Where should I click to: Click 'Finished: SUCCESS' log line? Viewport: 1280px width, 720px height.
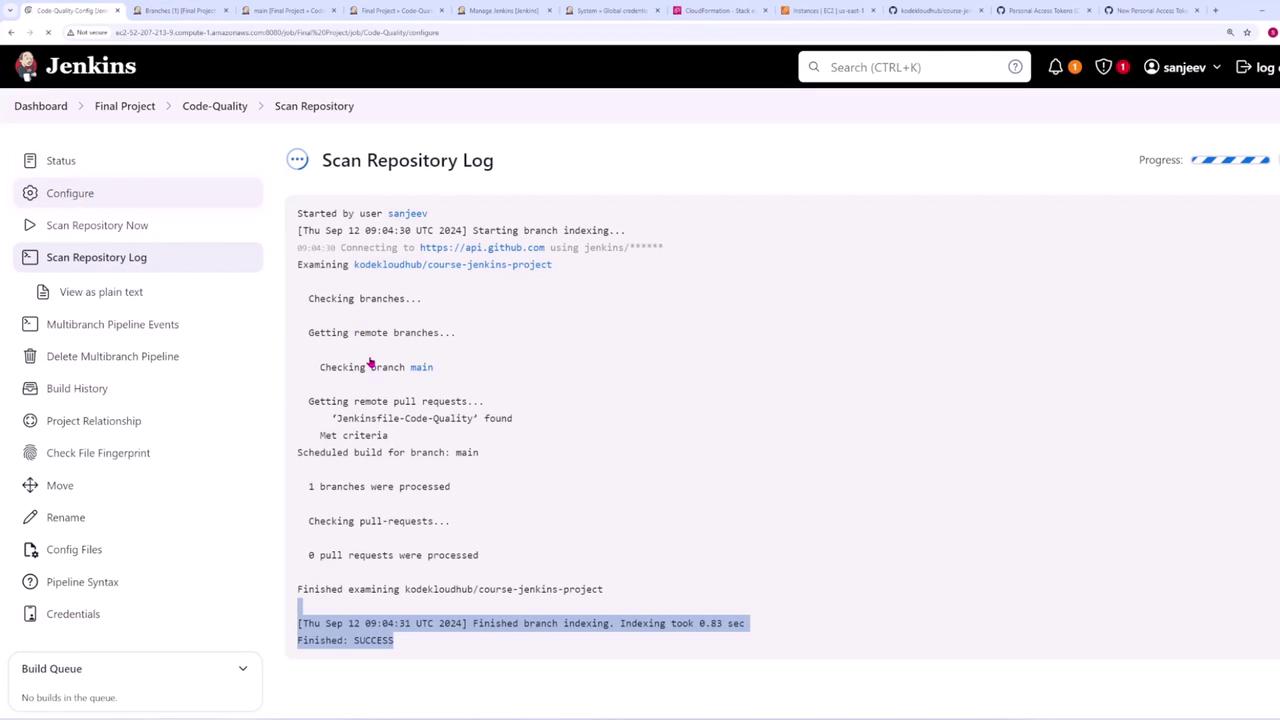tap(345, 641)
